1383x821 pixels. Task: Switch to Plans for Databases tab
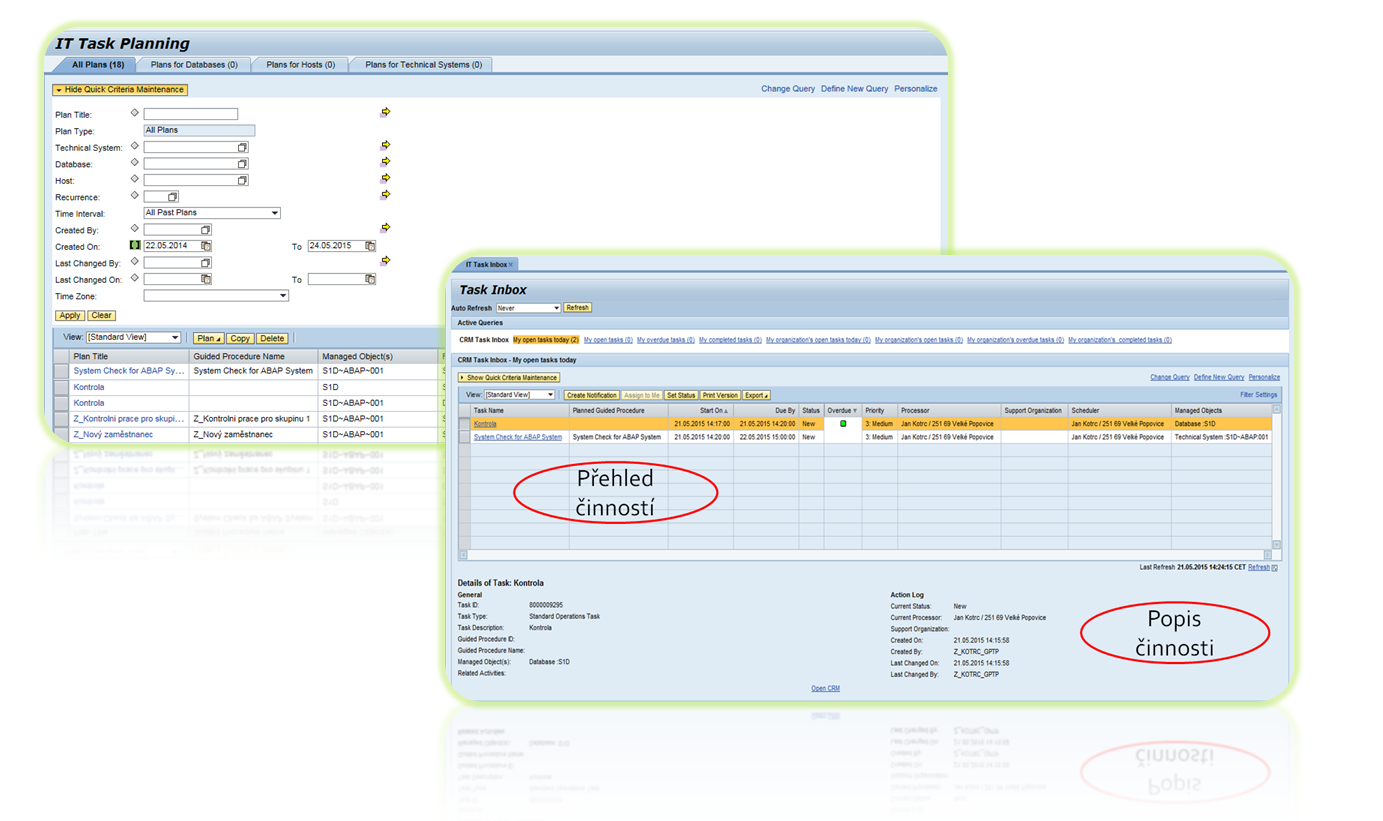coord(194,65)
